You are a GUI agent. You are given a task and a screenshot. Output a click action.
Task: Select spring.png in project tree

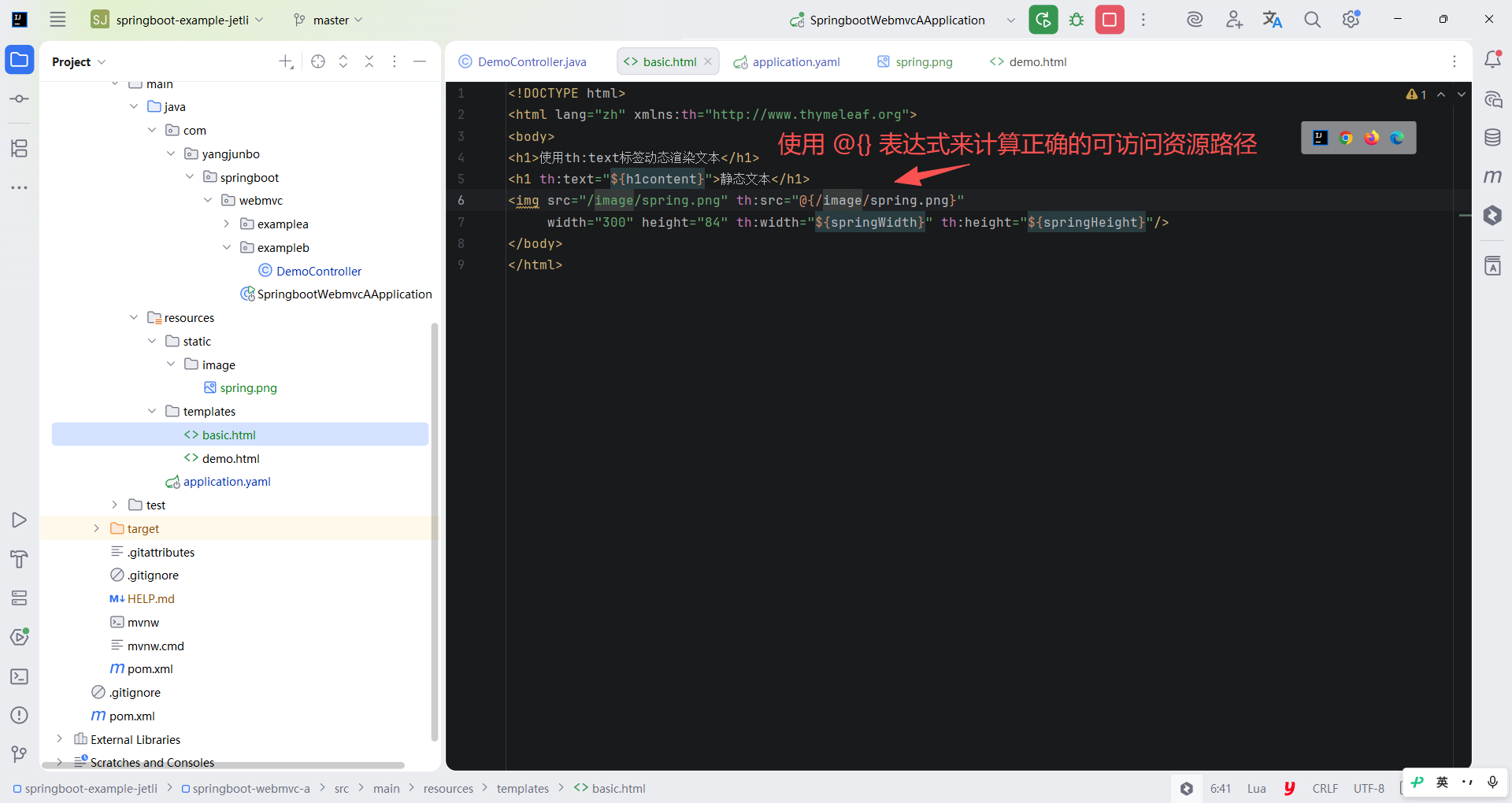point(249,387)
